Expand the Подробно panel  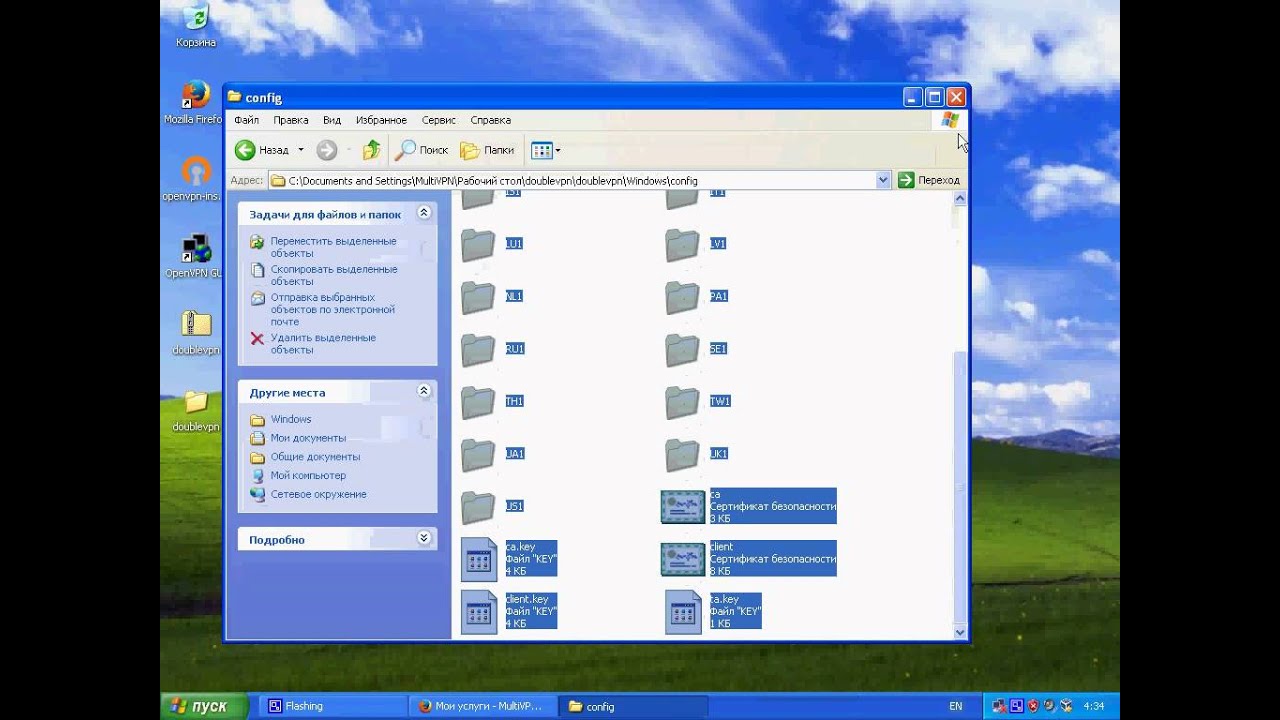point(424,538)
